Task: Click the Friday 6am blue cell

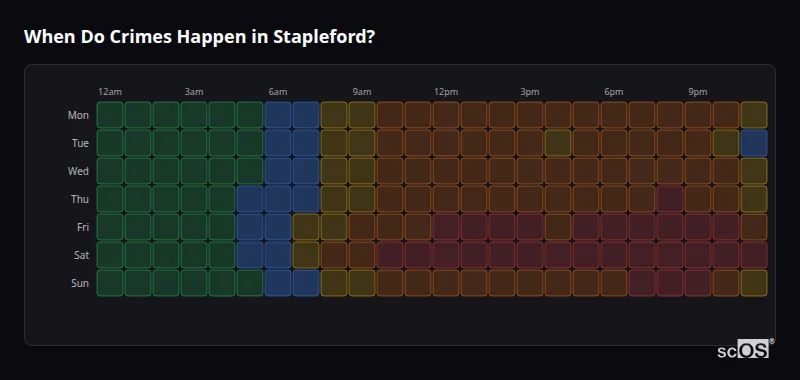Action: [x=278, y=227]
